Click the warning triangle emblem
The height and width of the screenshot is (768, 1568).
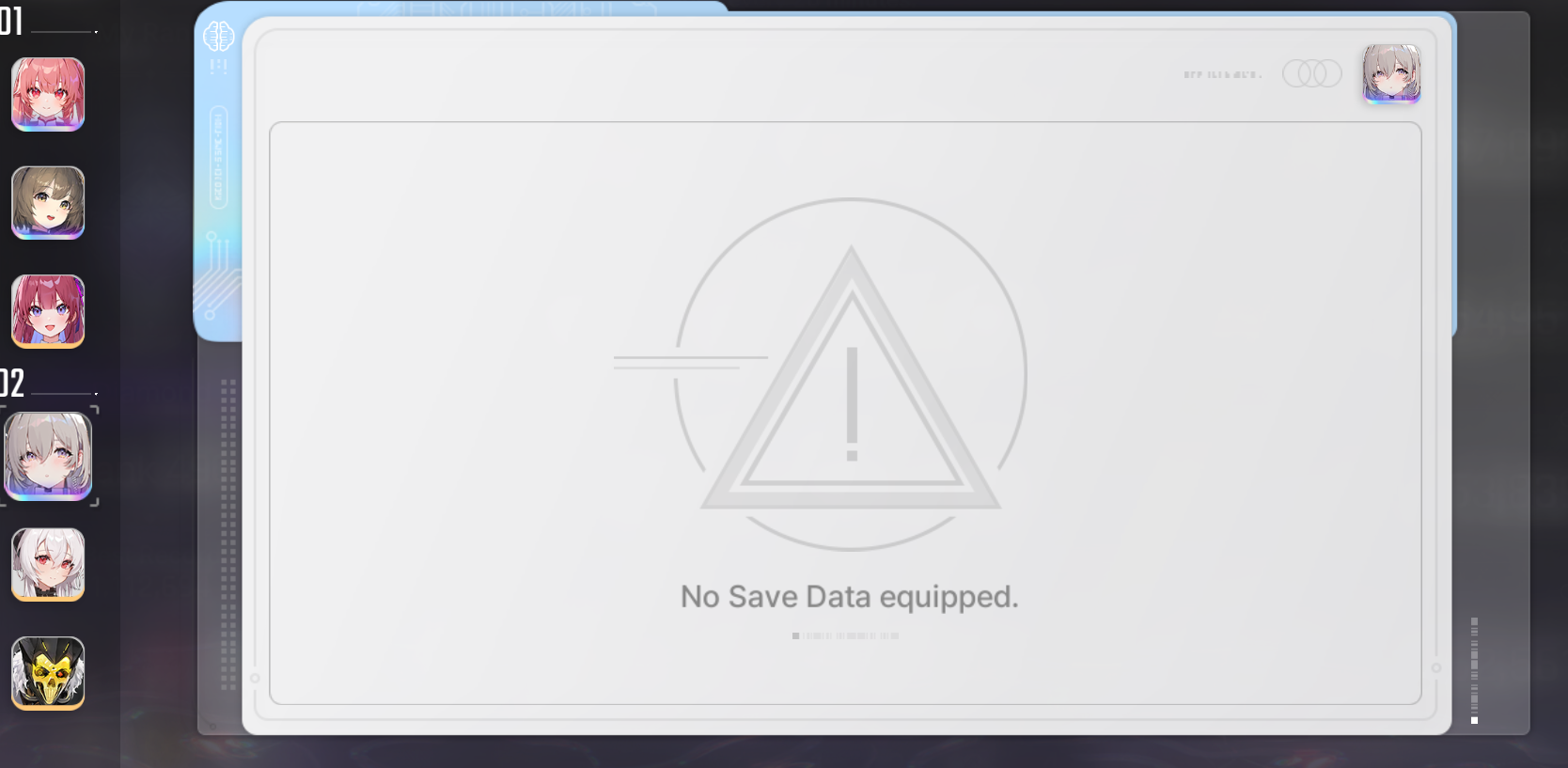[x=851, y=374]
